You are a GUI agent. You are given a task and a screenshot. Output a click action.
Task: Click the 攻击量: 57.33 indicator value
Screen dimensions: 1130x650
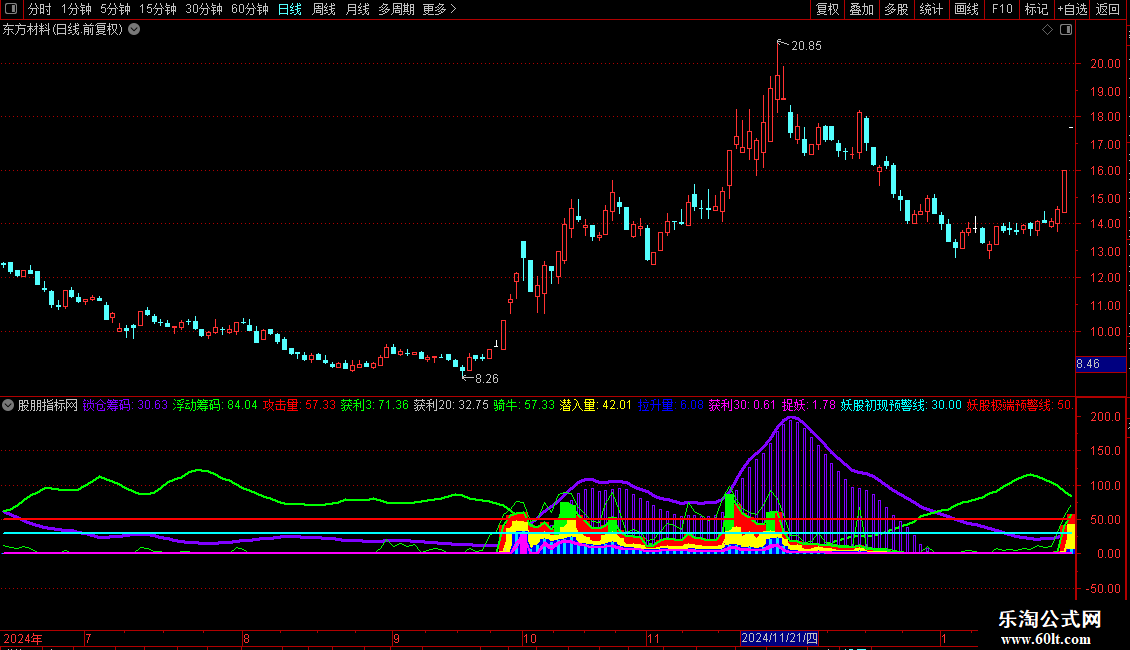tap(299, 405)
